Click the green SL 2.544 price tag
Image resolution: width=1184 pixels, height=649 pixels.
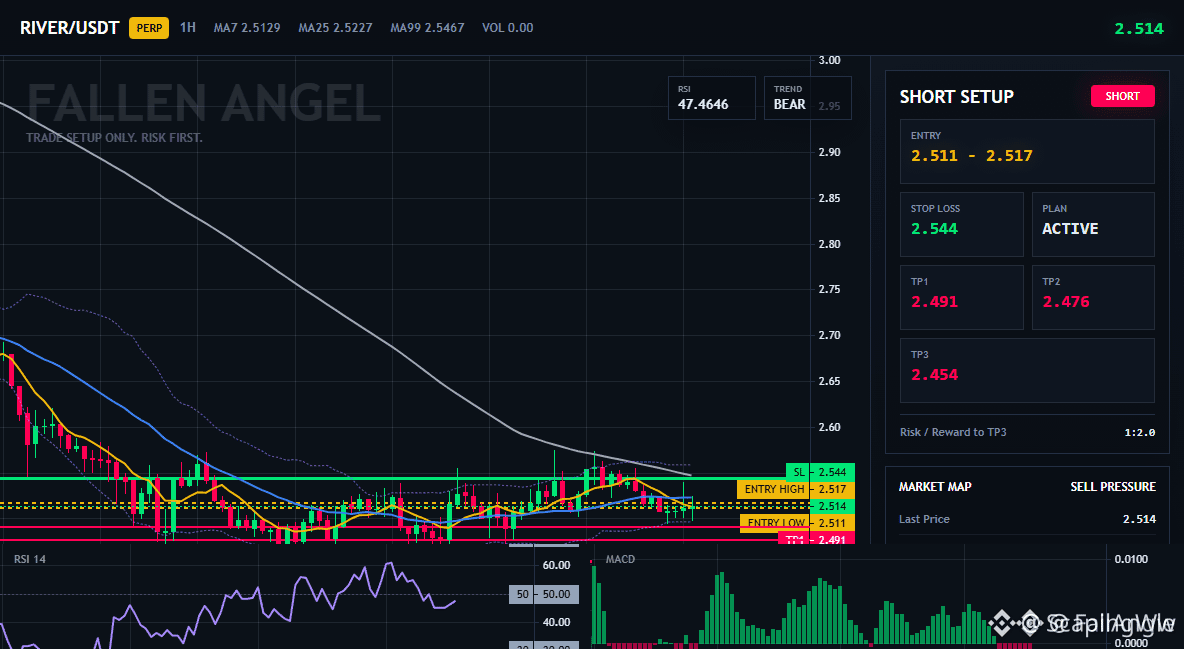tap(820, 472)
